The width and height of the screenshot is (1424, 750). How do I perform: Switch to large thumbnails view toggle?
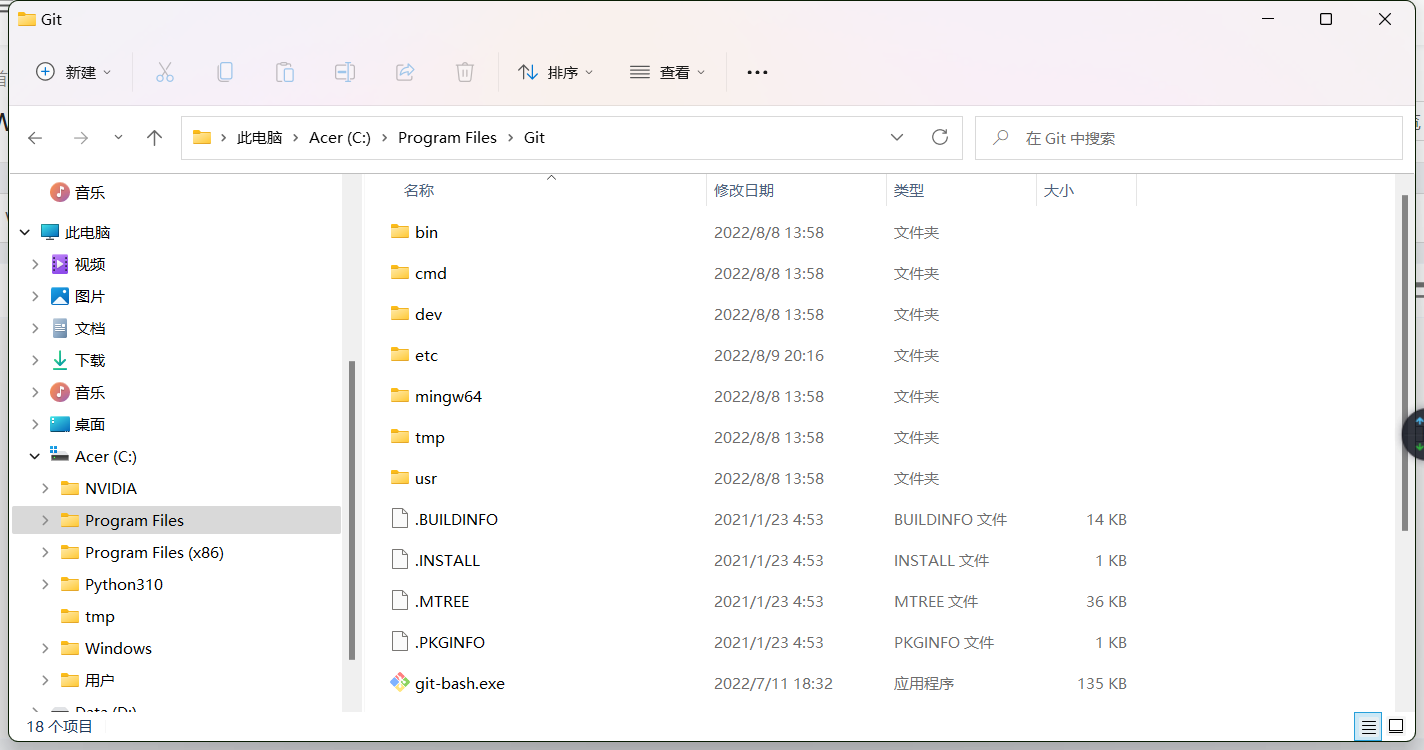coord(1396,726)
